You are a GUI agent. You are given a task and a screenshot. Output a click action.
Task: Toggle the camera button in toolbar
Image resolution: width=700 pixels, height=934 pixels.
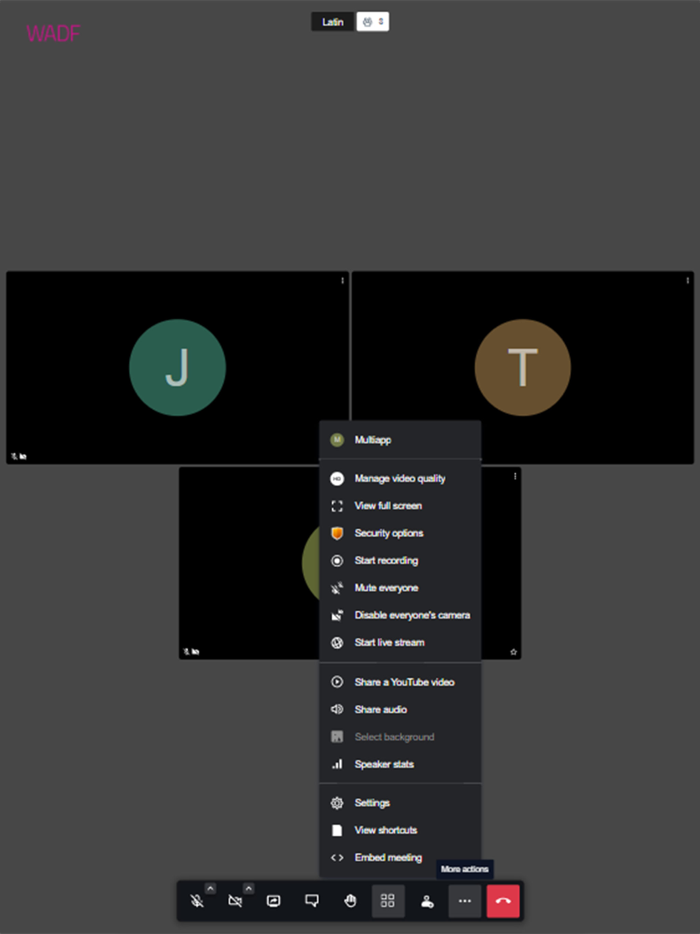coord(235,901)
